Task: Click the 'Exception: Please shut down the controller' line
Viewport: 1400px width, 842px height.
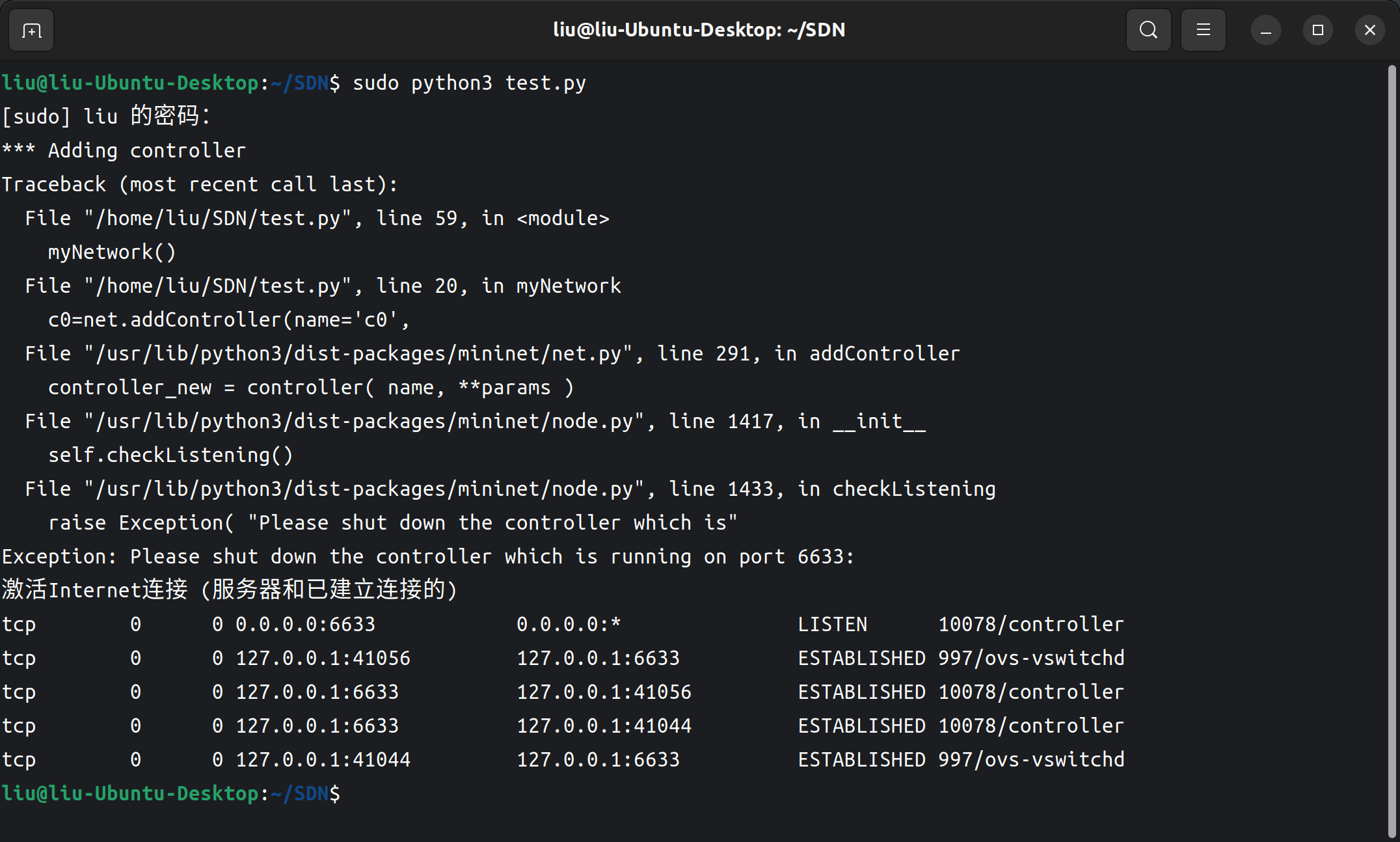Action: click(428, 557)
